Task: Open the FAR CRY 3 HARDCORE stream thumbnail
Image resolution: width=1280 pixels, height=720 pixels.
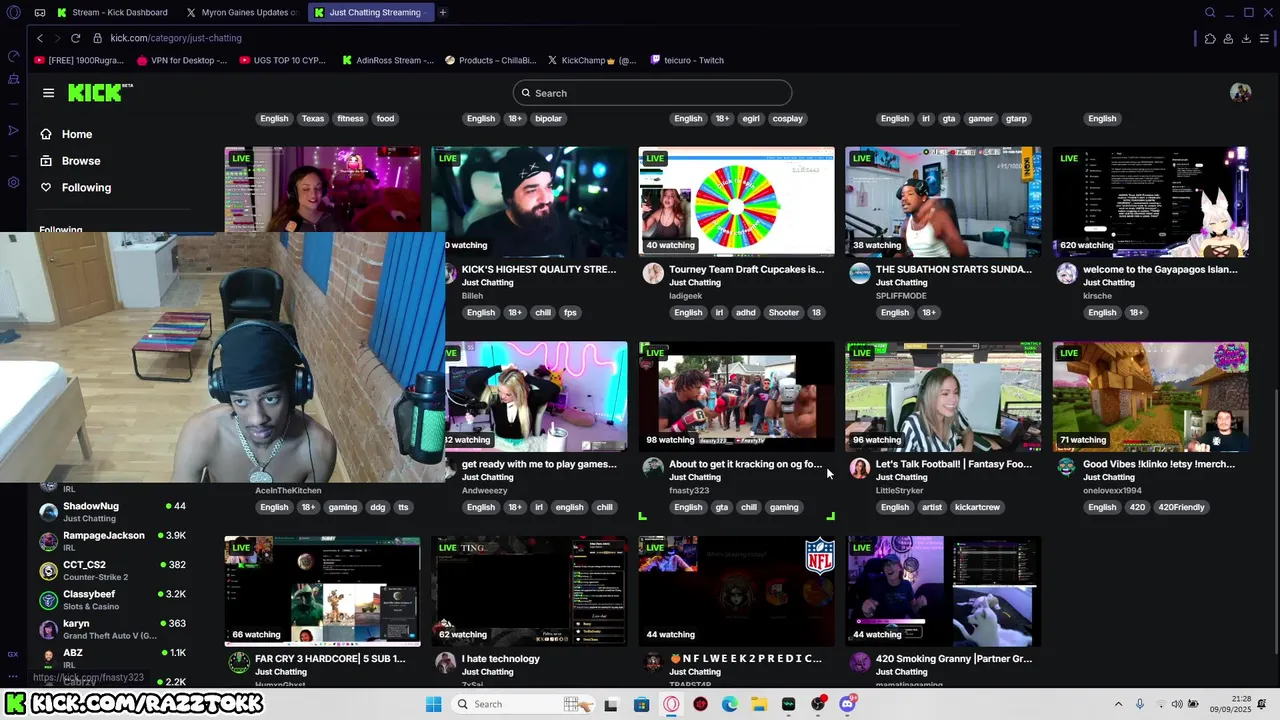Action: (x=322, y=591)
